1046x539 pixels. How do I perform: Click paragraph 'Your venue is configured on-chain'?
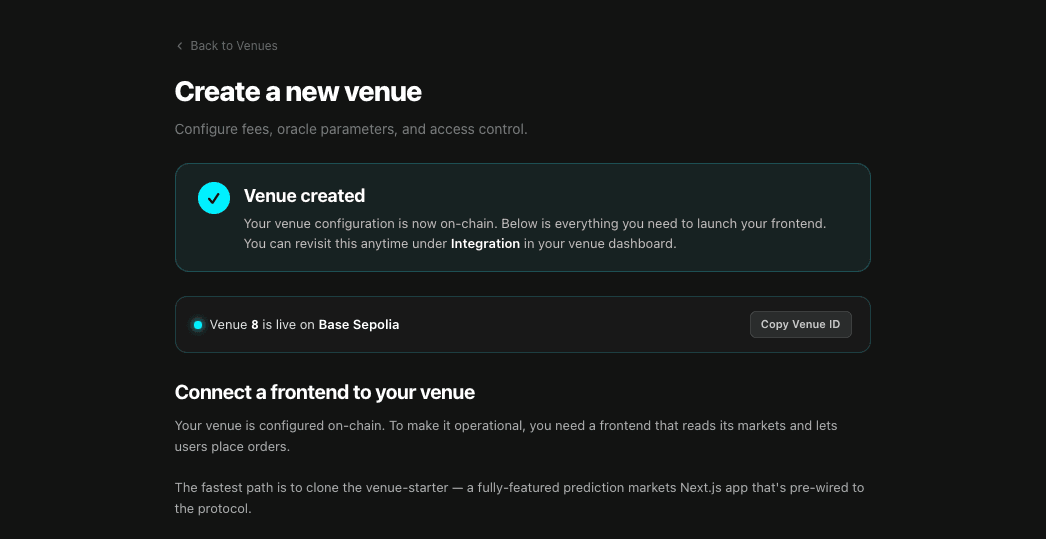(x=506, y=436)
